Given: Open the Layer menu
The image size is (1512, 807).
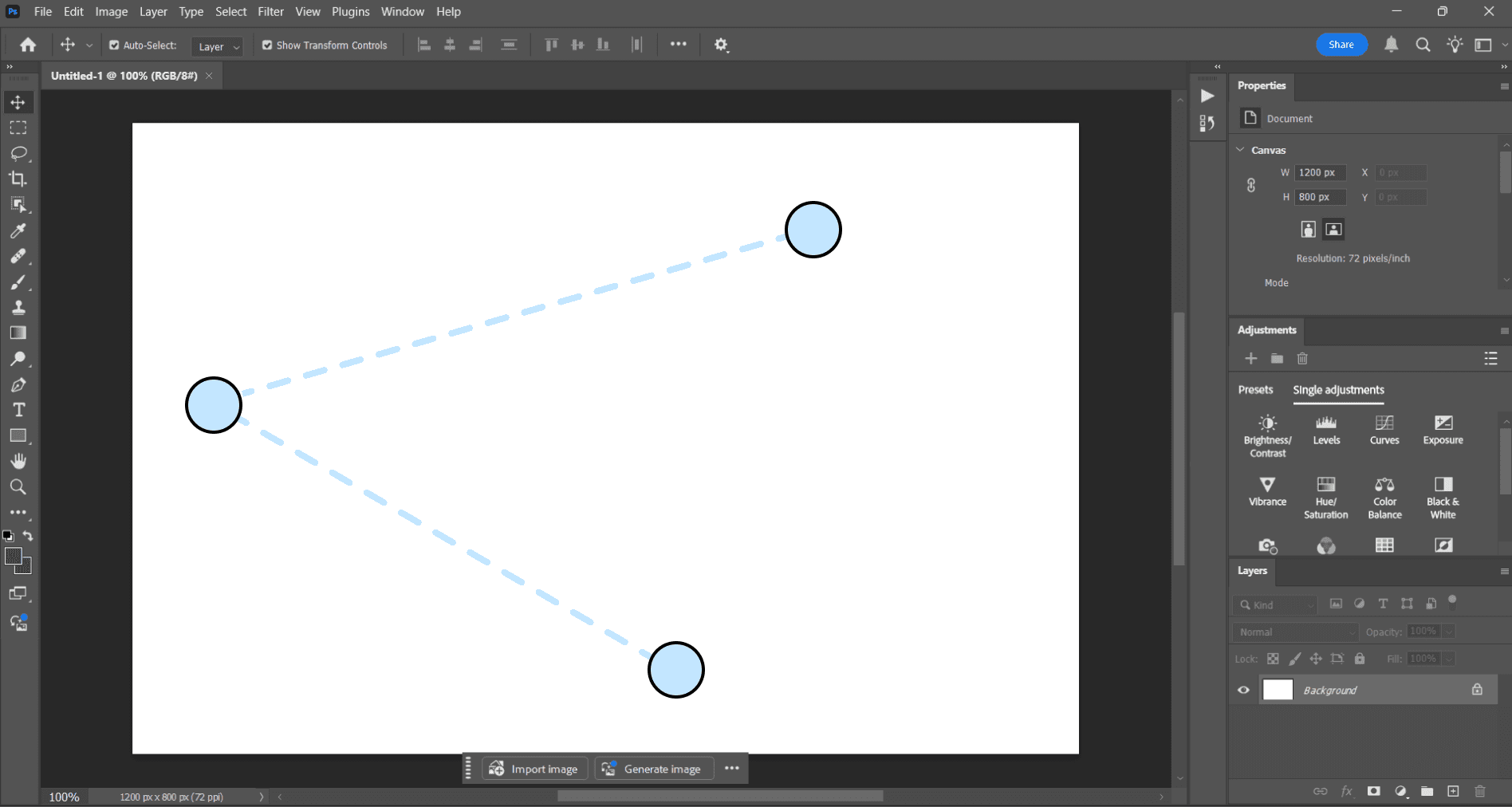Looking at the screenshot, I should [x=153, y=12].
